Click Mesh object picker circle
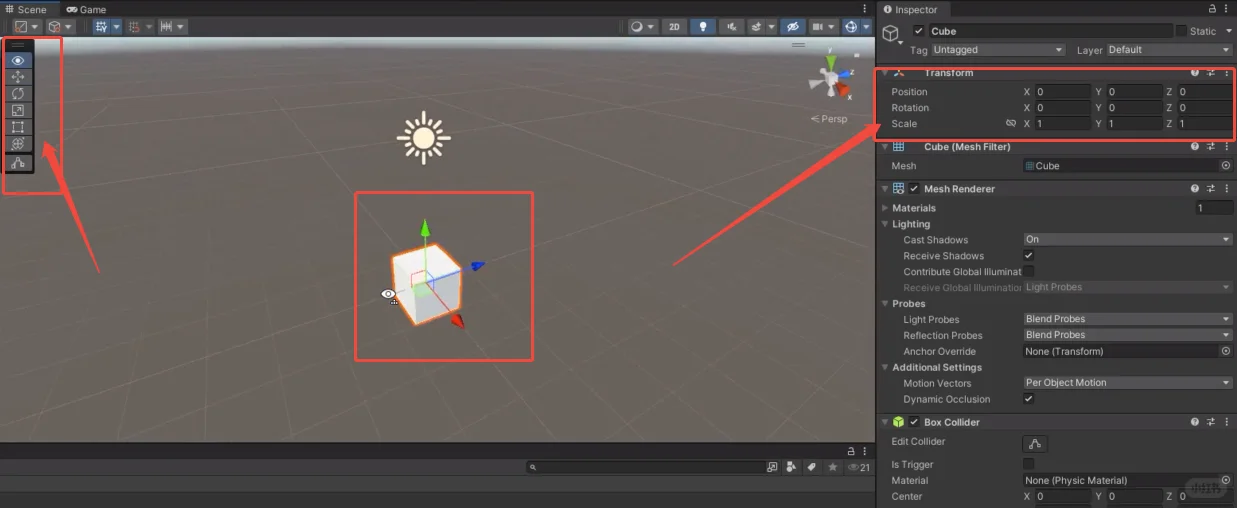This screenshot has height=508, width=1237. click(1226, 166)
